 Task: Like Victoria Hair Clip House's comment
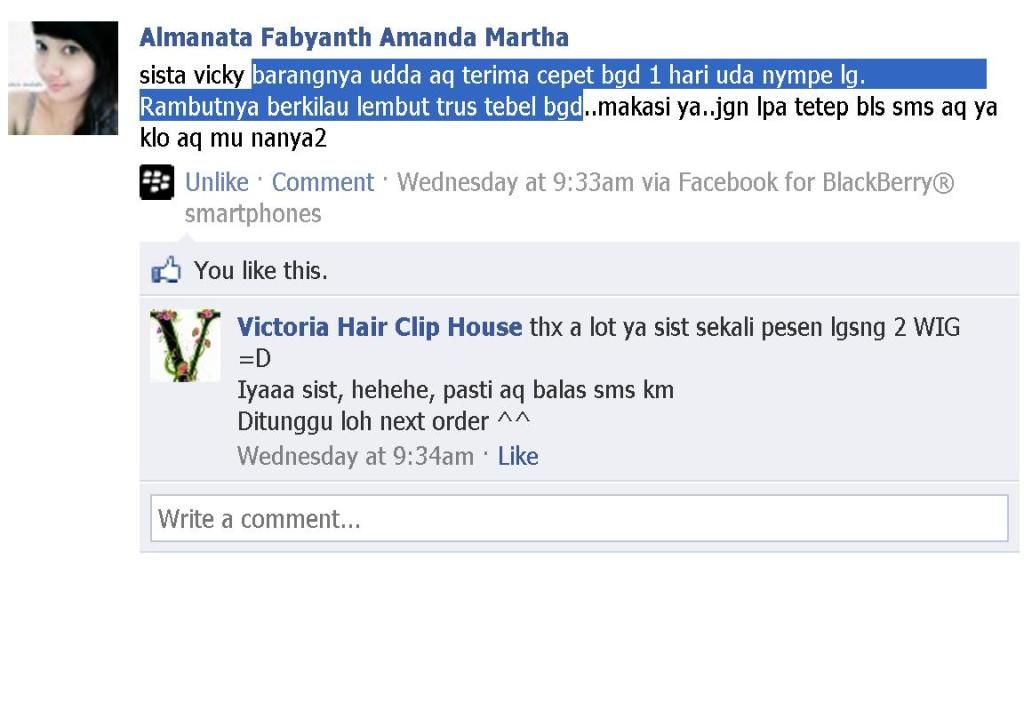518,456
